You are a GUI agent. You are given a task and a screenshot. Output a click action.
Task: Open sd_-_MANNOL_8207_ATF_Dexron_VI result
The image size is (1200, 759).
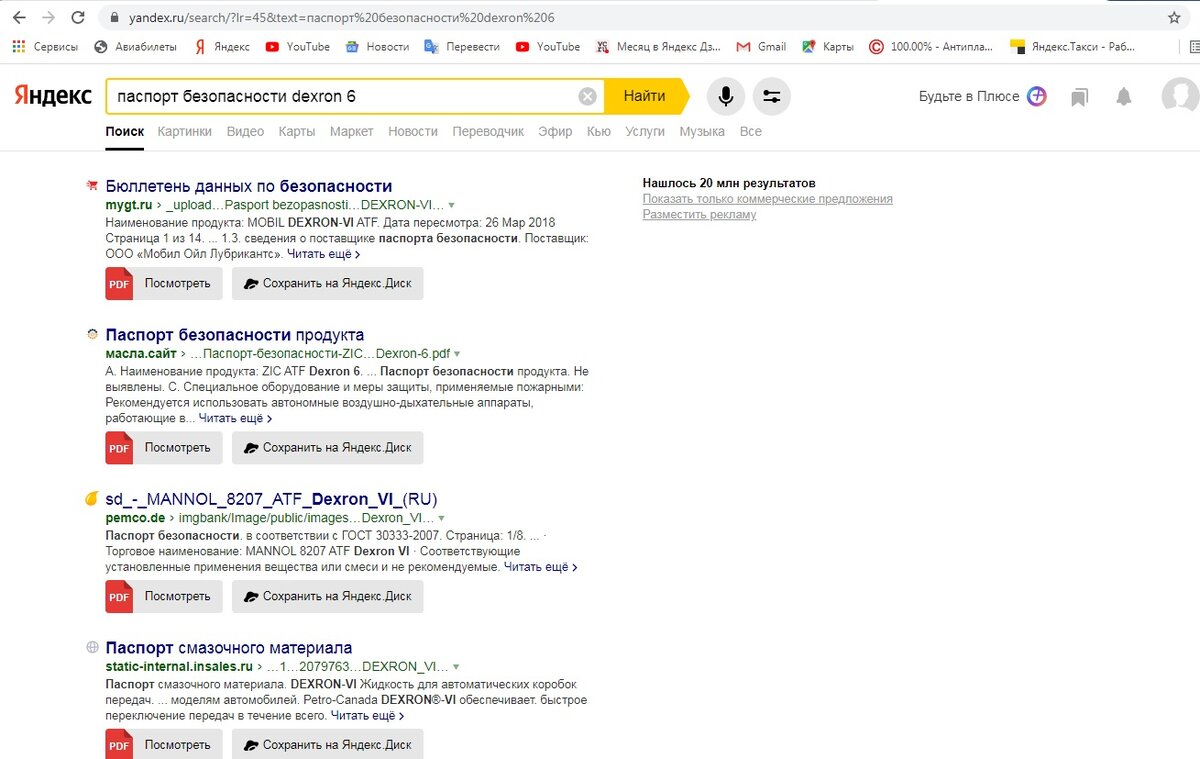pyautogui.click(x=271, y=499)
